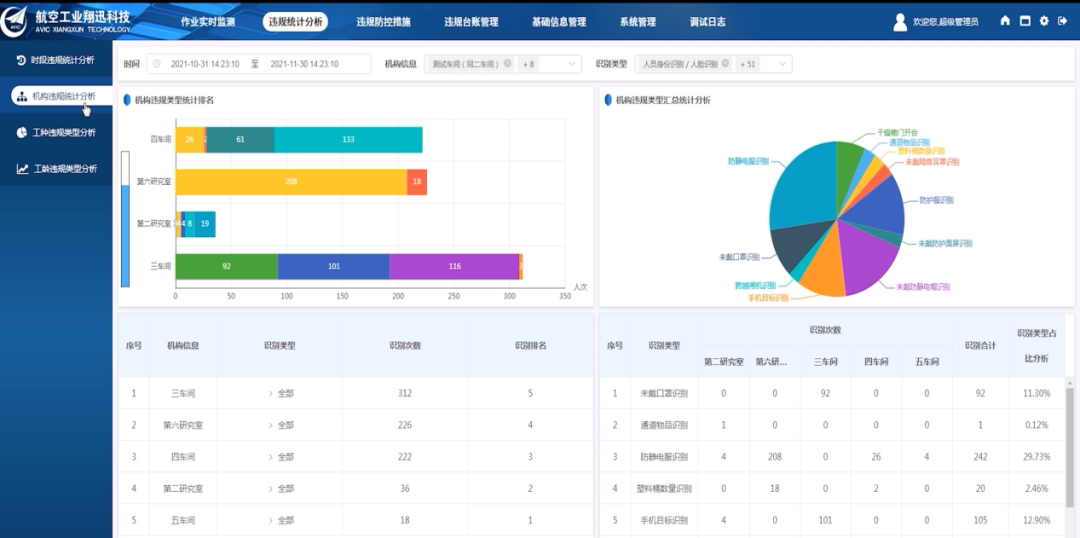
Task: Open the 识别类型 dropdown arrow
Action: (783, 64)
